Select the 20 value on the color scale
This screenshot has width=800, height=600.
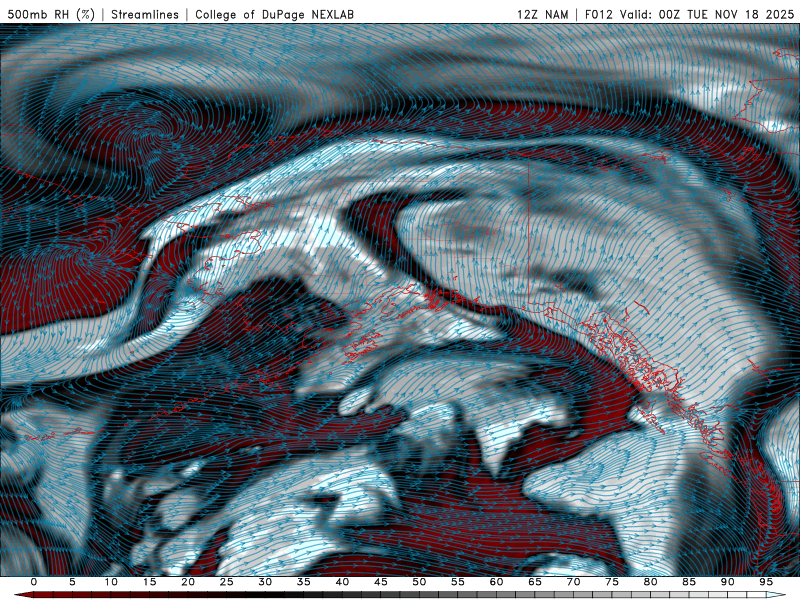tap(188, 582)
